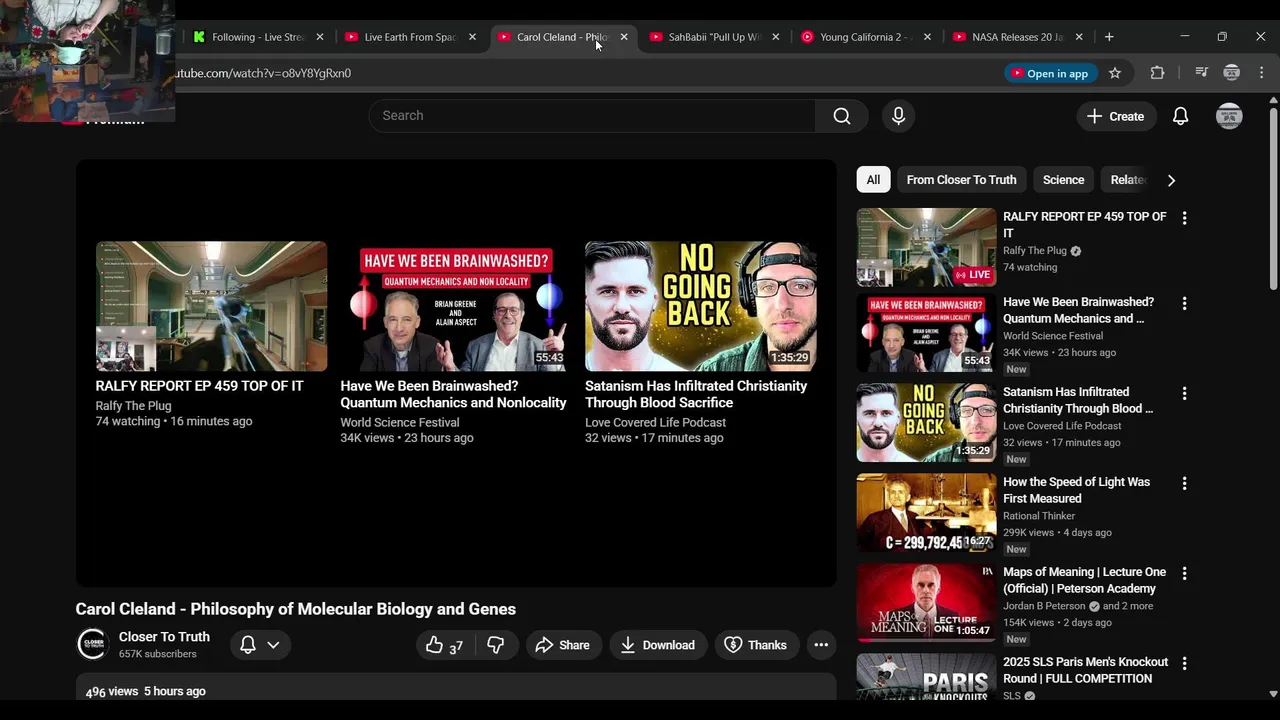Open a new browser tab with plus
1280x720 pixels.
[x=1108, y=37]
